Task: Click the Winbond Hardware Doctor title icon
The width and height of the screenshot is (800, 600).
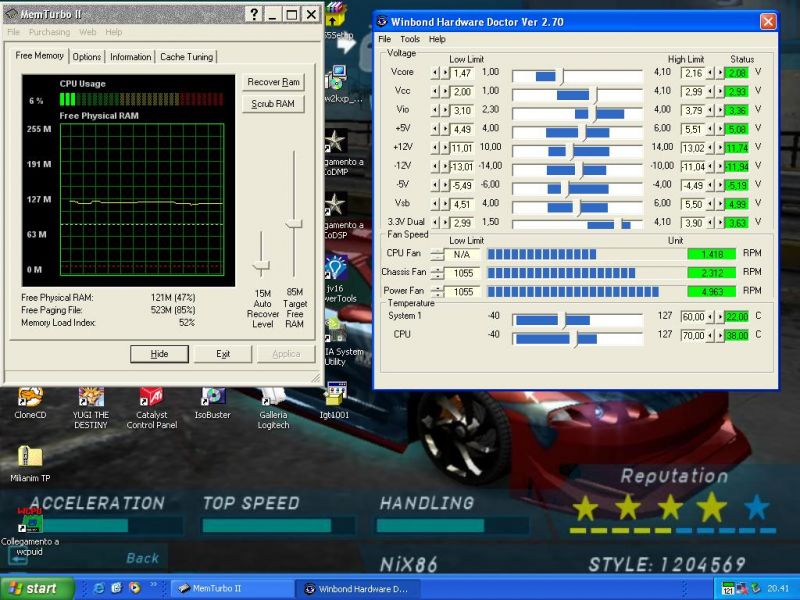Action: 382,21
